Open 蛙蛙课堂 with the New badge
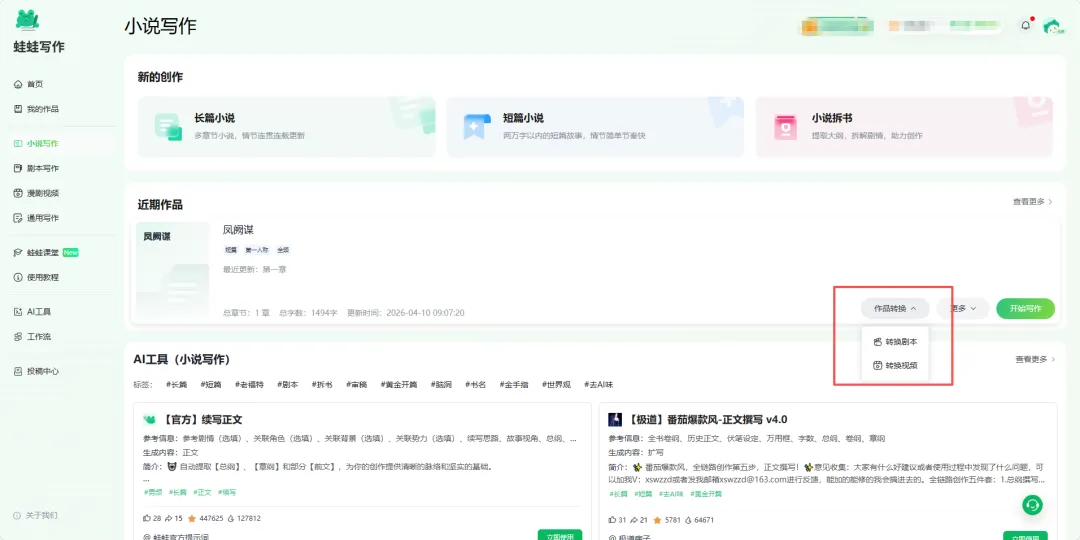Viewport: 1080px width, 540px height. coord(46,252)
